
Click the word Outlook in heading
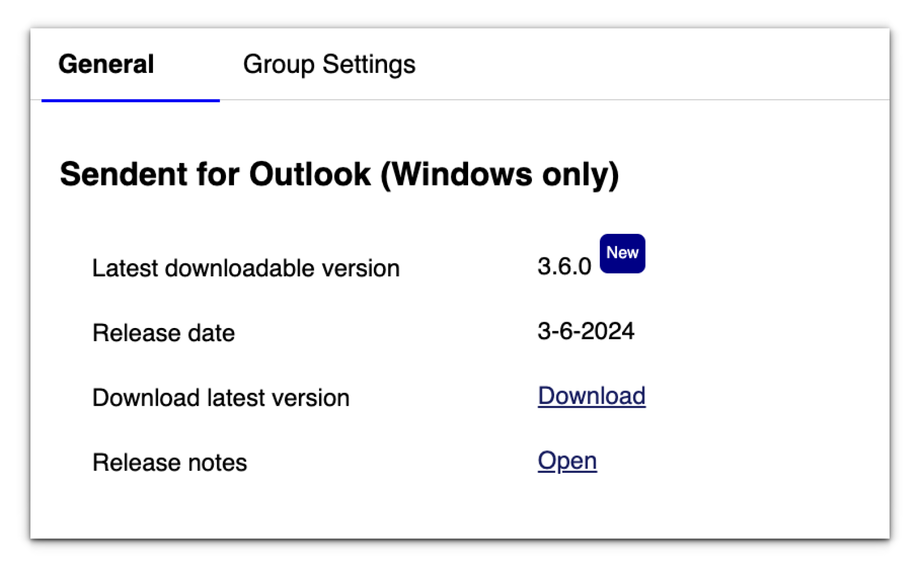point(310,175)
